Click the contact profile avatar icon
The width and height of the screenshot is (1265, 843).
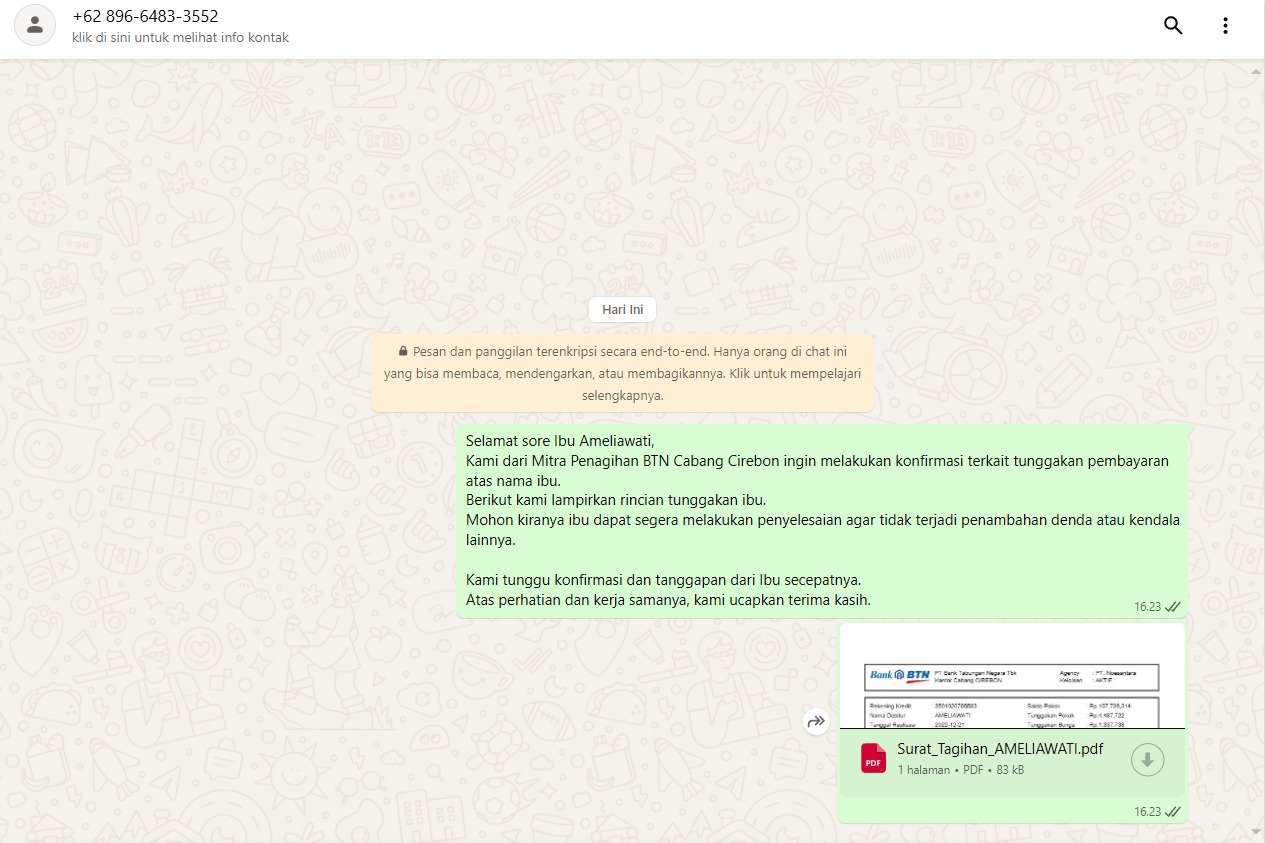tap(34, 26)
